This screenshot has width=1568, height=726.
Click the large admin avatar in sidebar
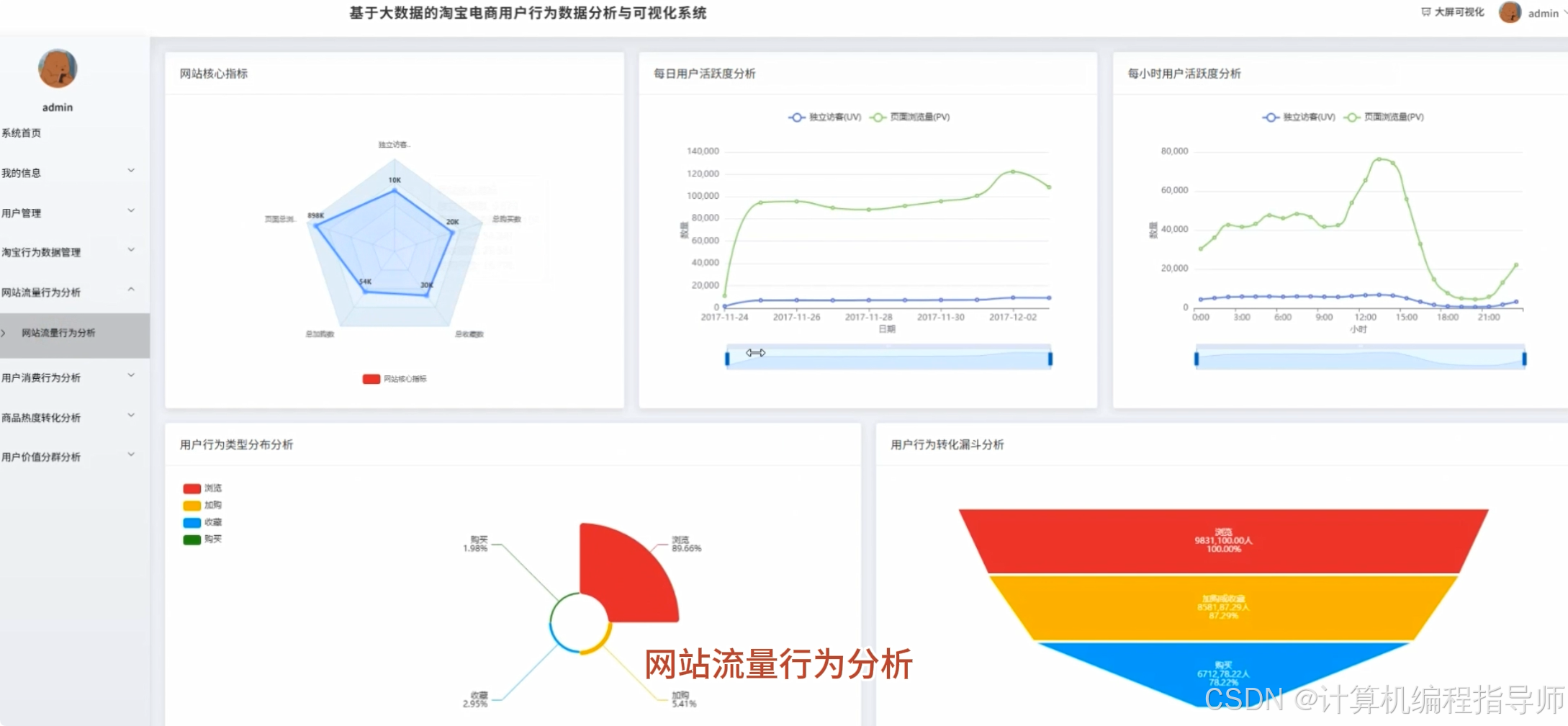click(58, 68)
